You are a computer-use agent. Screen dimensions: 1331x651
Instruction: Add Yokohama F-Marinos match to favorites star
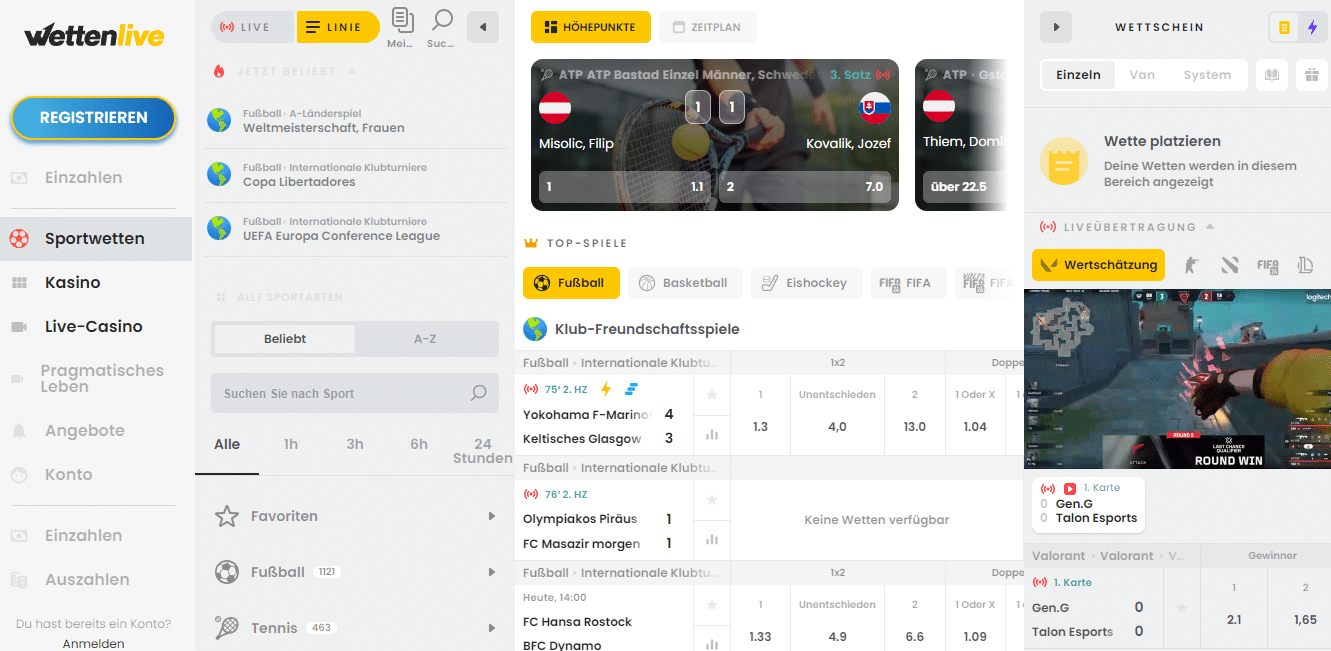pyautogui.click(x=712, y=395)
